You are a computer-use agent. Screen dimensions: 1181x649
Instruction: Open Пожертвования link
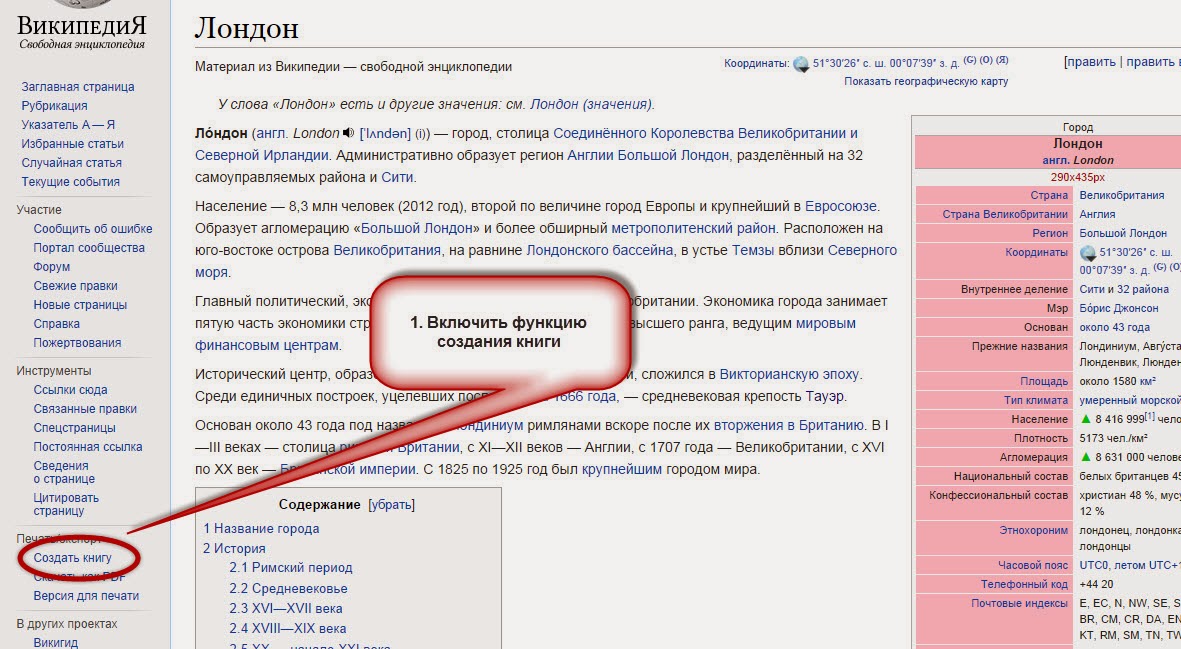77,343
